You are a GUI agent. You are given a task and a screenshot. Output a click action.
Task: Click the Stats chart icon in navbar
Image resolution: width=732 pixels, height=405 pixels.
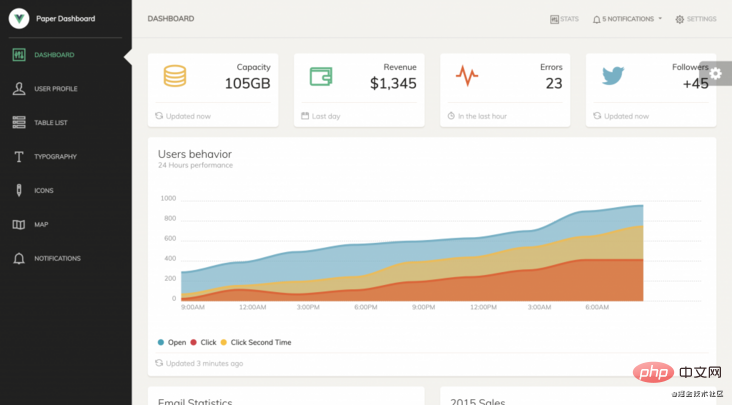(554, 19)
